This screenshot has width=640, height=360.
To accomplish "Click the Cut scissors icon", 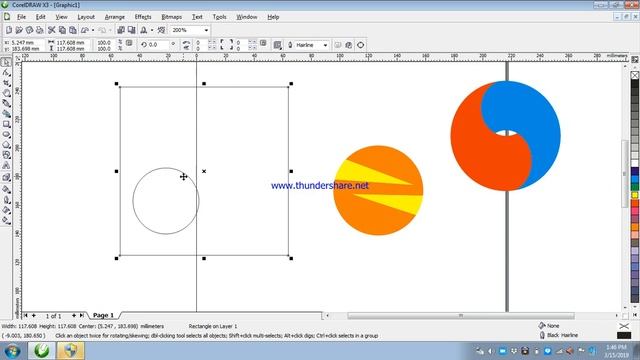I will tap(51, 30).
